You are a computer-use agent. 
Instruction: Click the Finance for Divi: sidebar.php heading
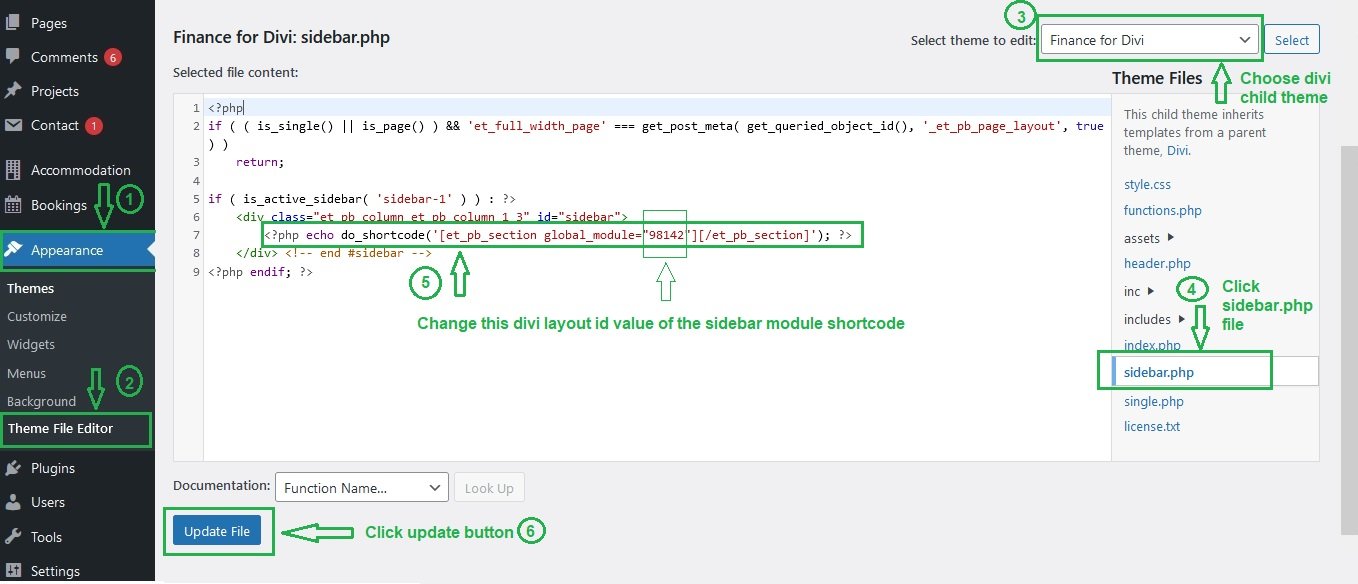pyautogui.click(x=281, y=38)
